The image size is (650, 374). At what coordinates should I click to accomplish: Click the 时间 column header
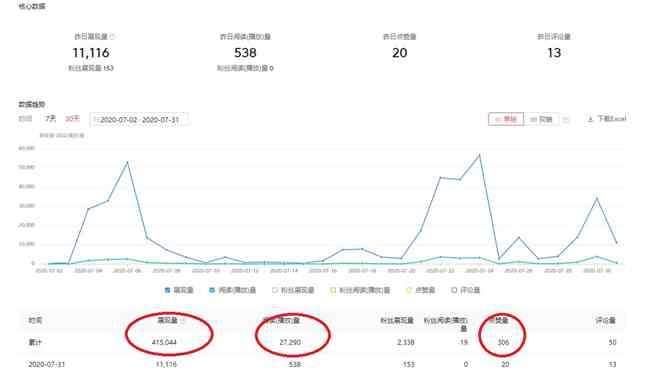pos(35,321)
